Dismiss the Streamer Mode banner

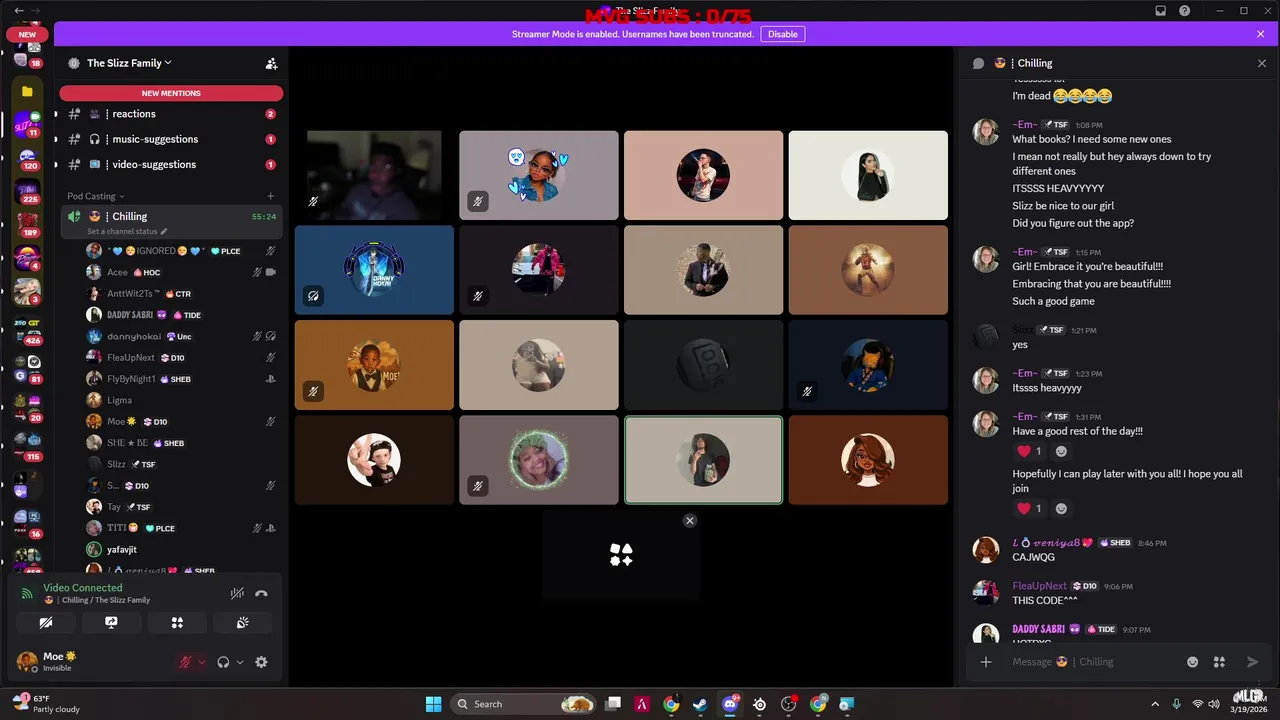pyautogui.click(x=1260, y=34)
